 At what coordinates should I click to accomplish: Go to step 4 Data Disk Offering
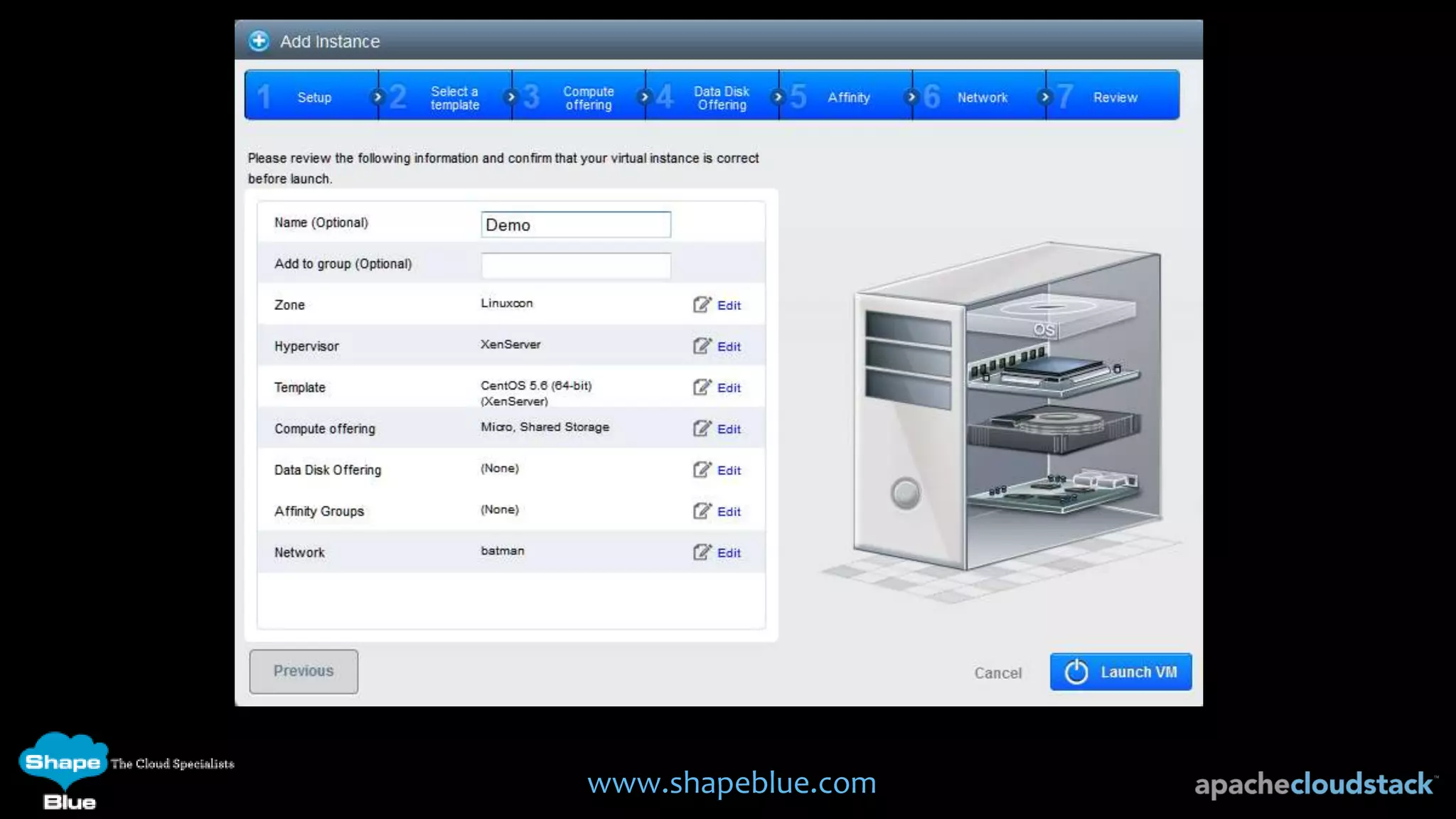(x=712, y=95)
